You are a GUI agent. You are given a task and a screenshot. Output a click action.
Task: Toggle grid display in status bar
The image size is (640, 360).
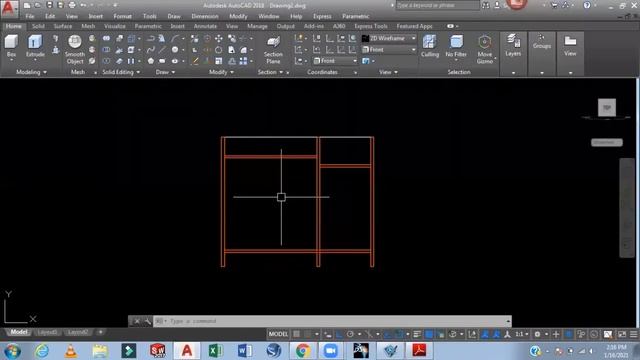coord(297,334)
